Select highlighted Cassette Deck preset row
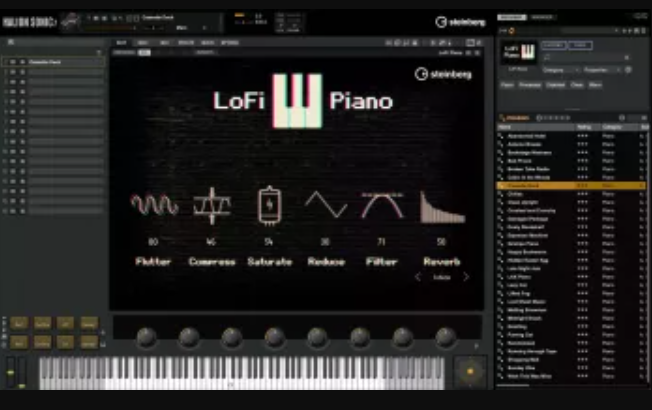The width and height of the screenshot is (652, 410). [572, 185]
